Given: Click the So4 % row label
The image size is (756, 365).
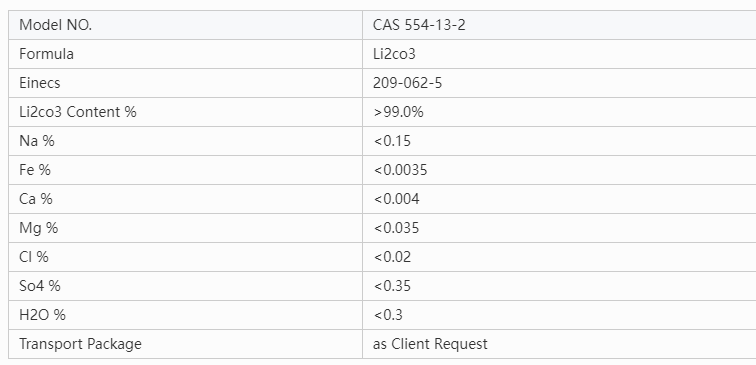Looking at the screenshot, I should 40,285.
